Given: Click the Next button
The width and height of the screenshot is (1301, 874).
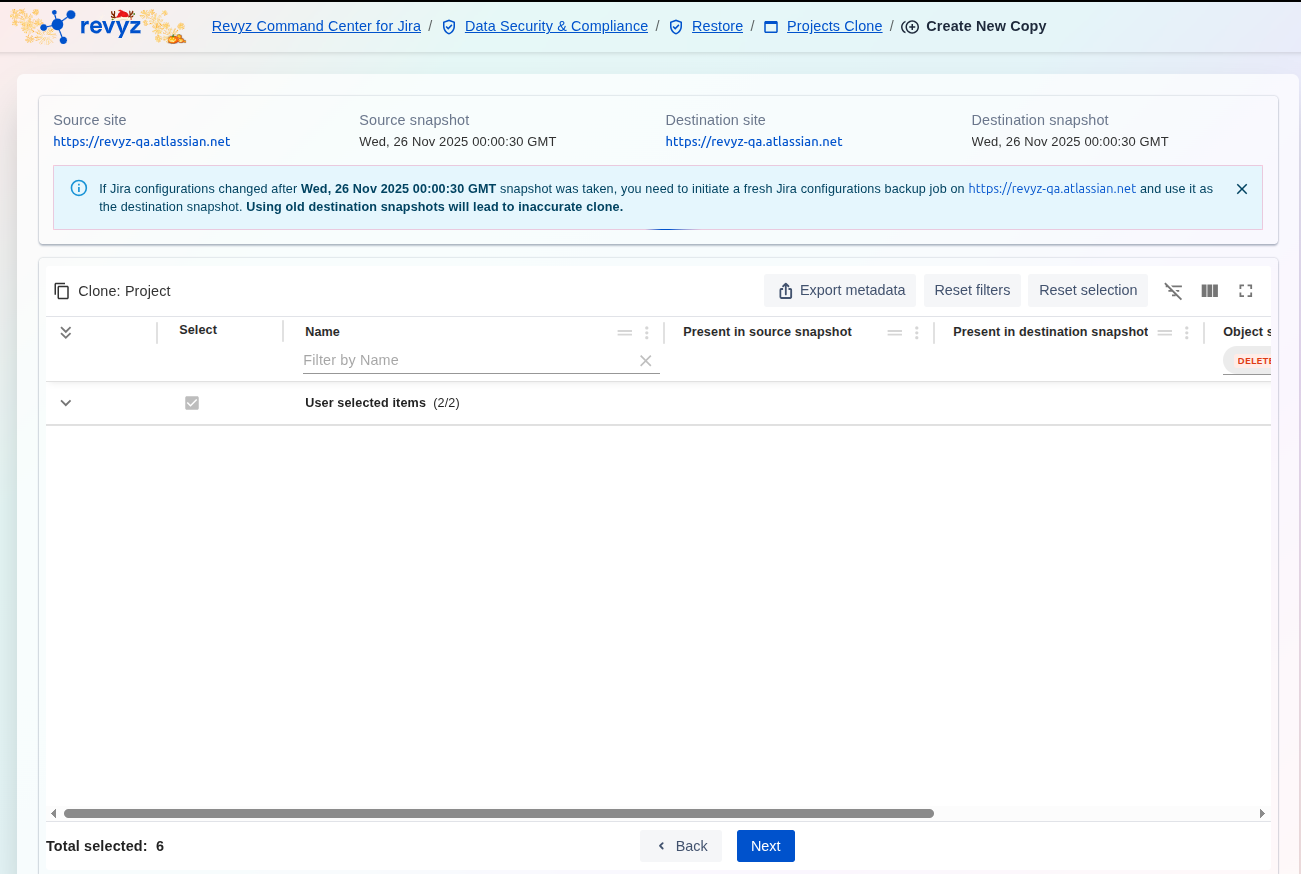Looking at the screenshot, I should click(765, 846).
